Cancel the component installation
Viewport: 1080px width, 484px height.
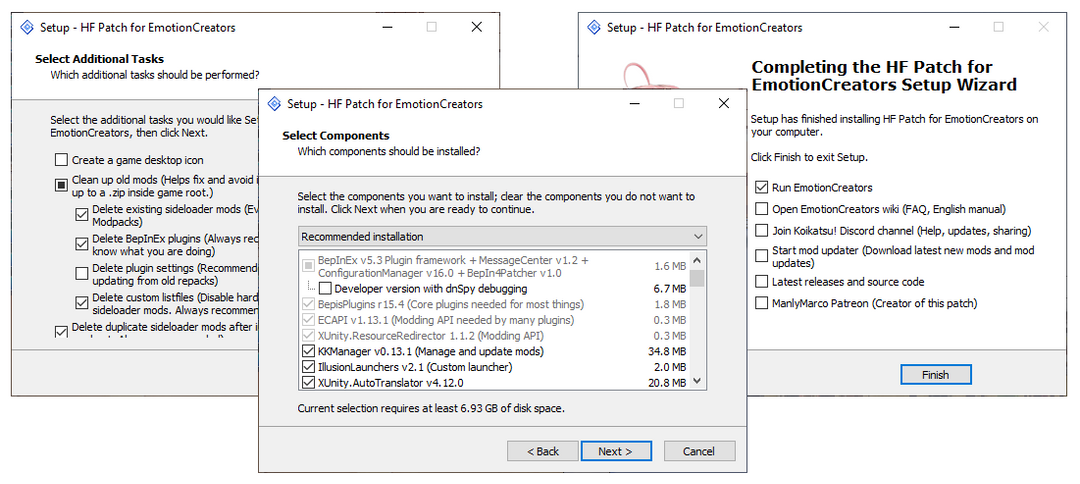[699, 451]
